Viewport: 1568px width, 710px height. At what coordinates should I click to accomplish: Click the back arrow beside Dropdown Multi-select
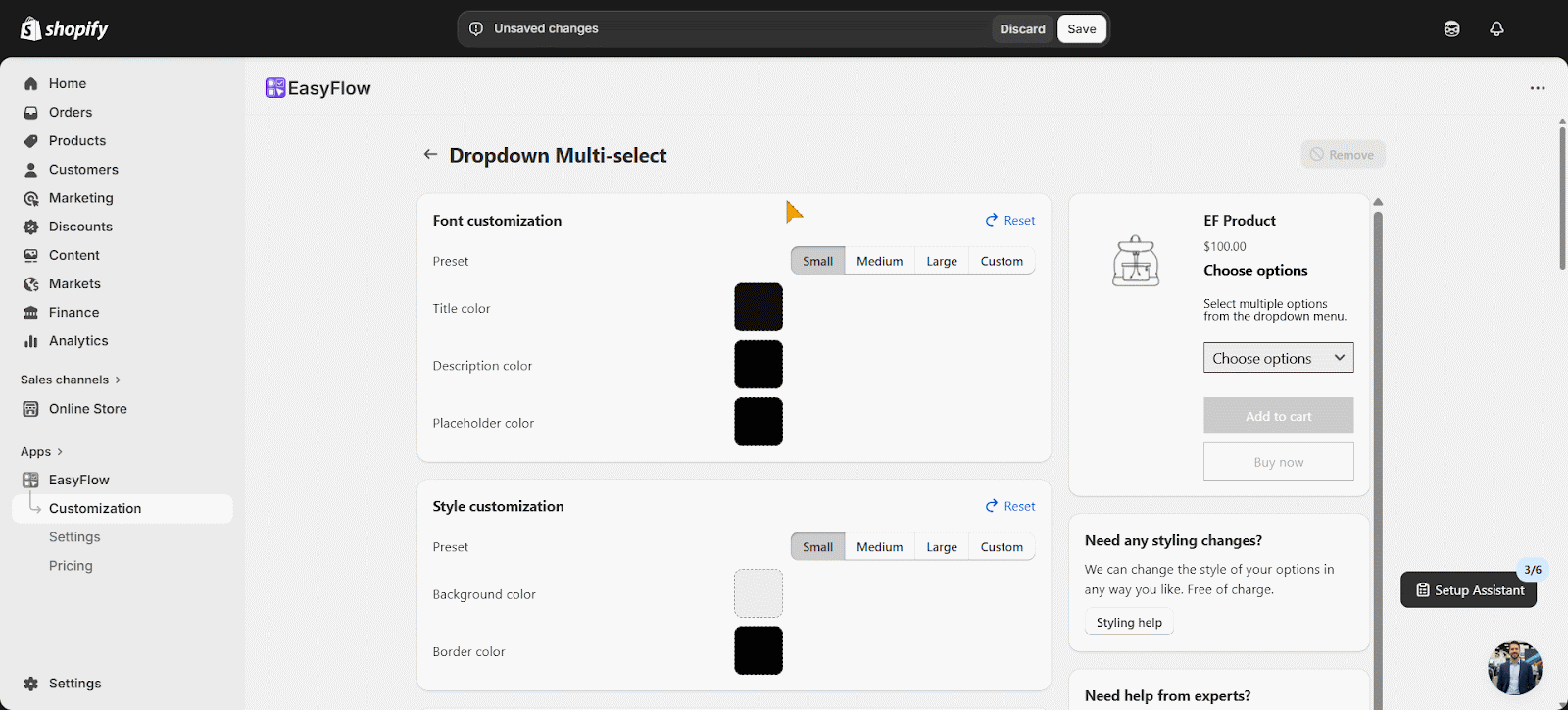click(x=430, y=155)
